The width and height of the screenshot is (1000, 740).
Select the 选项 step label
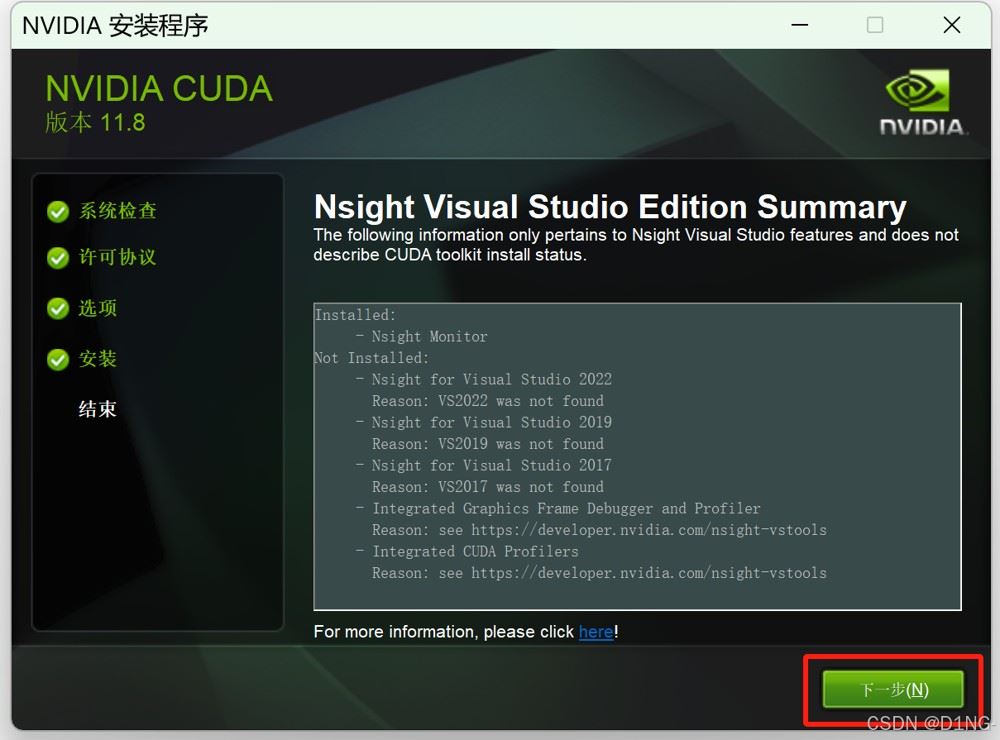point(98,308)
